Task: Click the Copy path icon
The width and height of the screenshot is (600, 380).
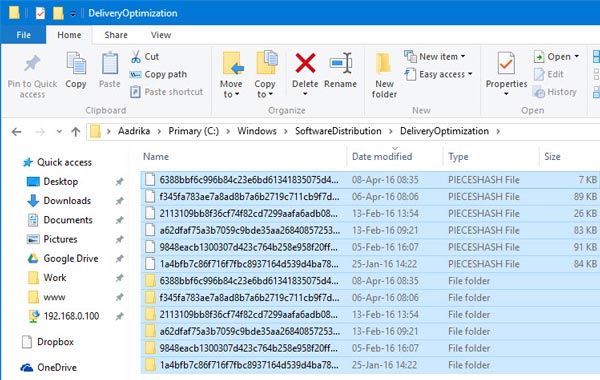Action: click(135, 75)
